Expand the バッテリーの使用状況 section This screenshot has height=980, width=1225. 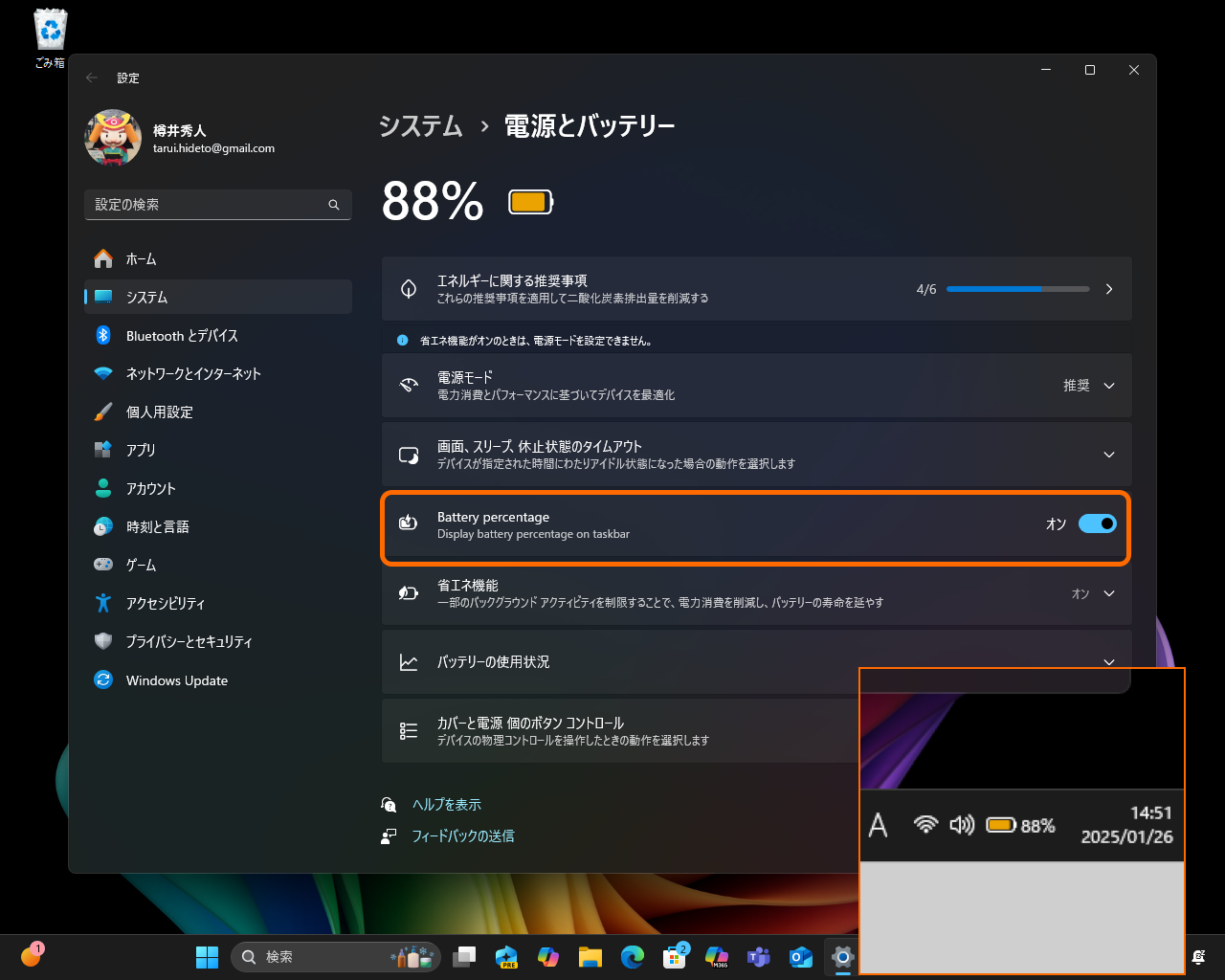coord(1108,661)
